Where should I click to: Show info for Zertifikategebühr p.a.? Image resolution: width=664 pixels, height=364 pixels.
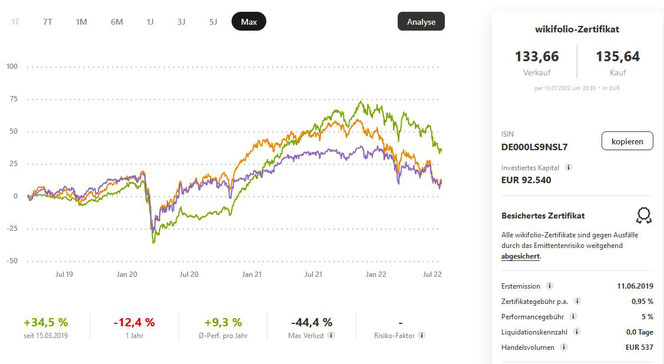pos(577,301)
